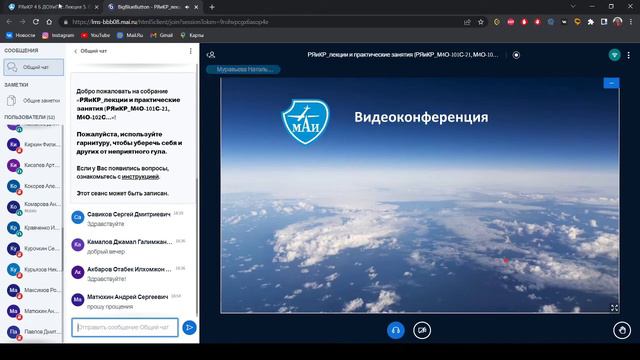Click the yellow chat-bubble extension icon
640x360 pixels.
tap(577, 22)
